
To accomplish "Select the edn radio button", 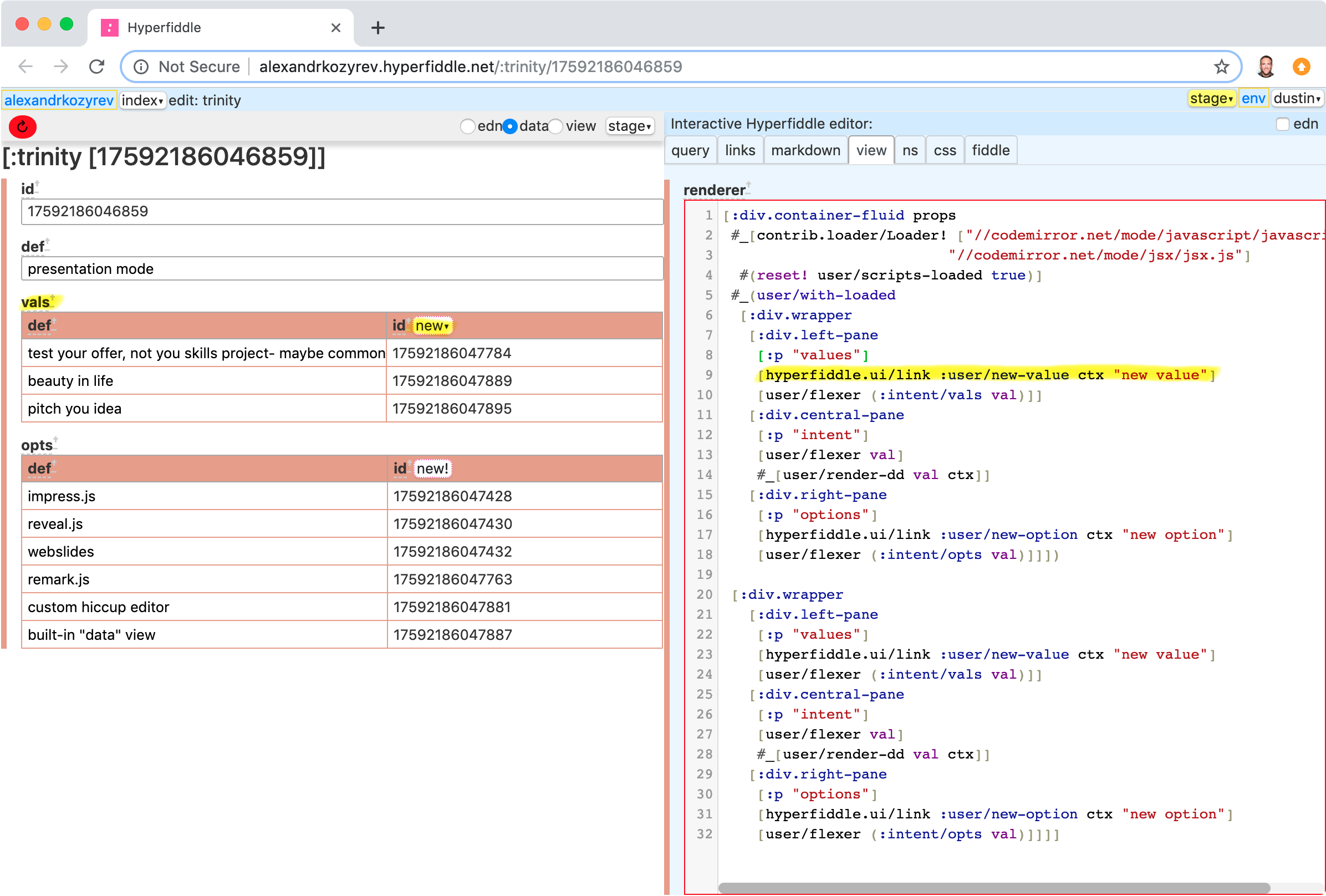I will point(468,126).
